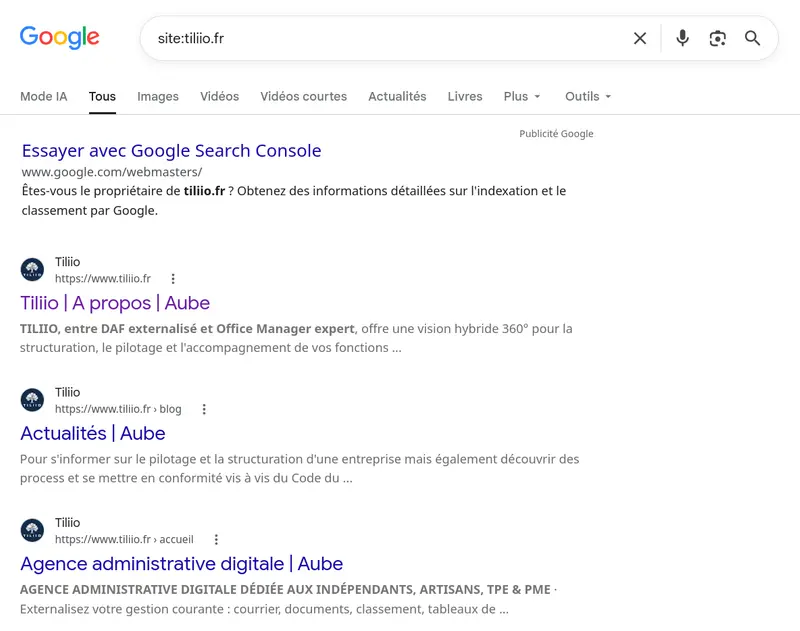
Task: Start voice search with microphone icon
Action: pos(682,38)
